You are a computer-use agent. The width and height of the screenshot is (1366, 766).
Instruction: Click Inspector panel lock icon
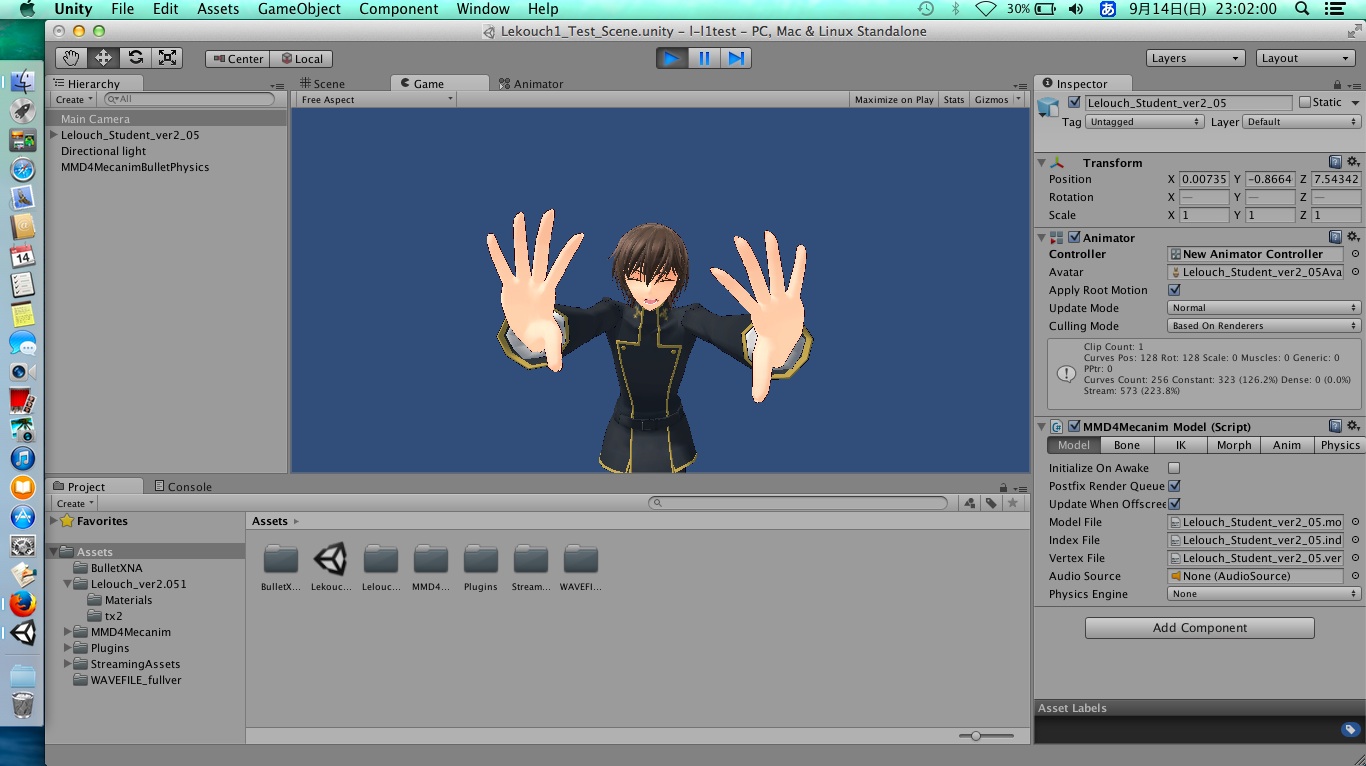[x=1338, y=85]
